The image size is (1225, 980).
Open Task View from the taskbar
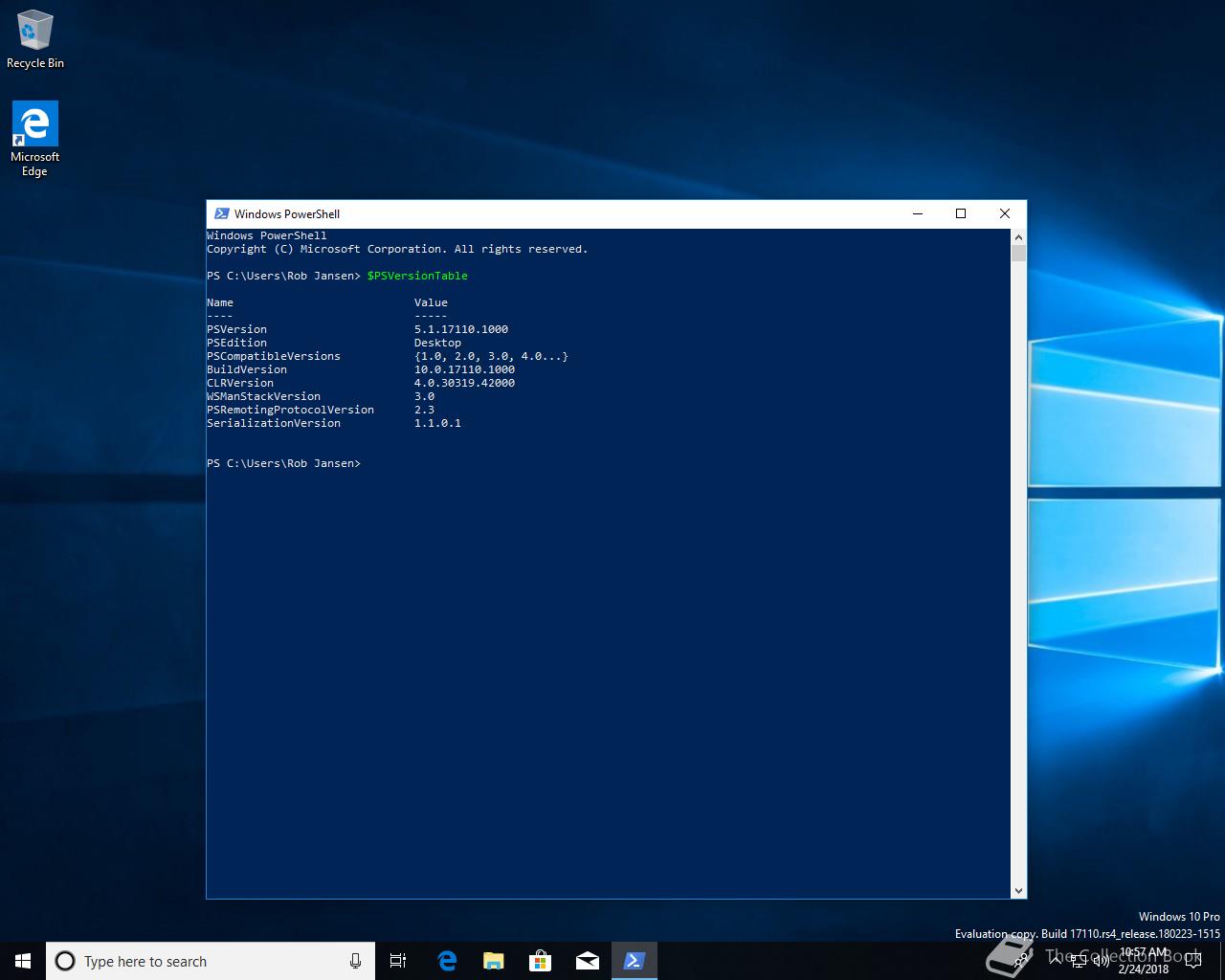click(x=398, y=961)
